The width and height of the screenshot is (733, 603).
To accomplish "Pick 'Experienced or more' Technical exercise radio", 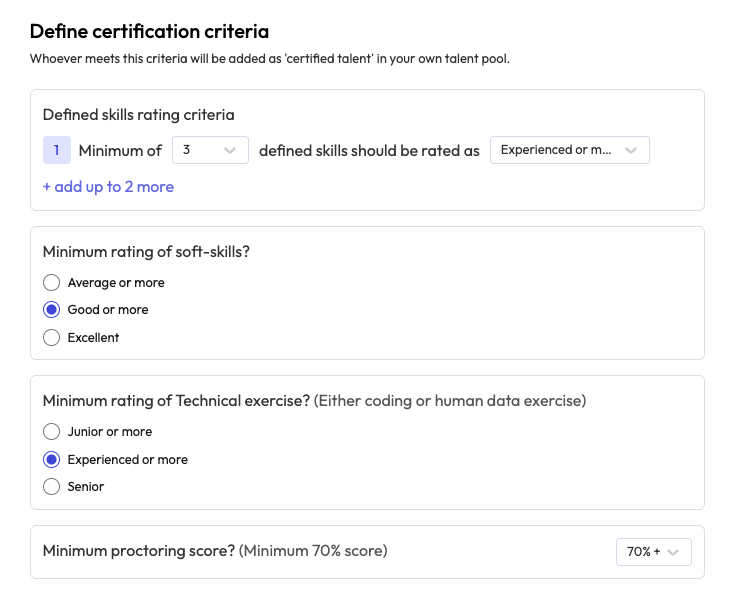I will pos(52,460).
